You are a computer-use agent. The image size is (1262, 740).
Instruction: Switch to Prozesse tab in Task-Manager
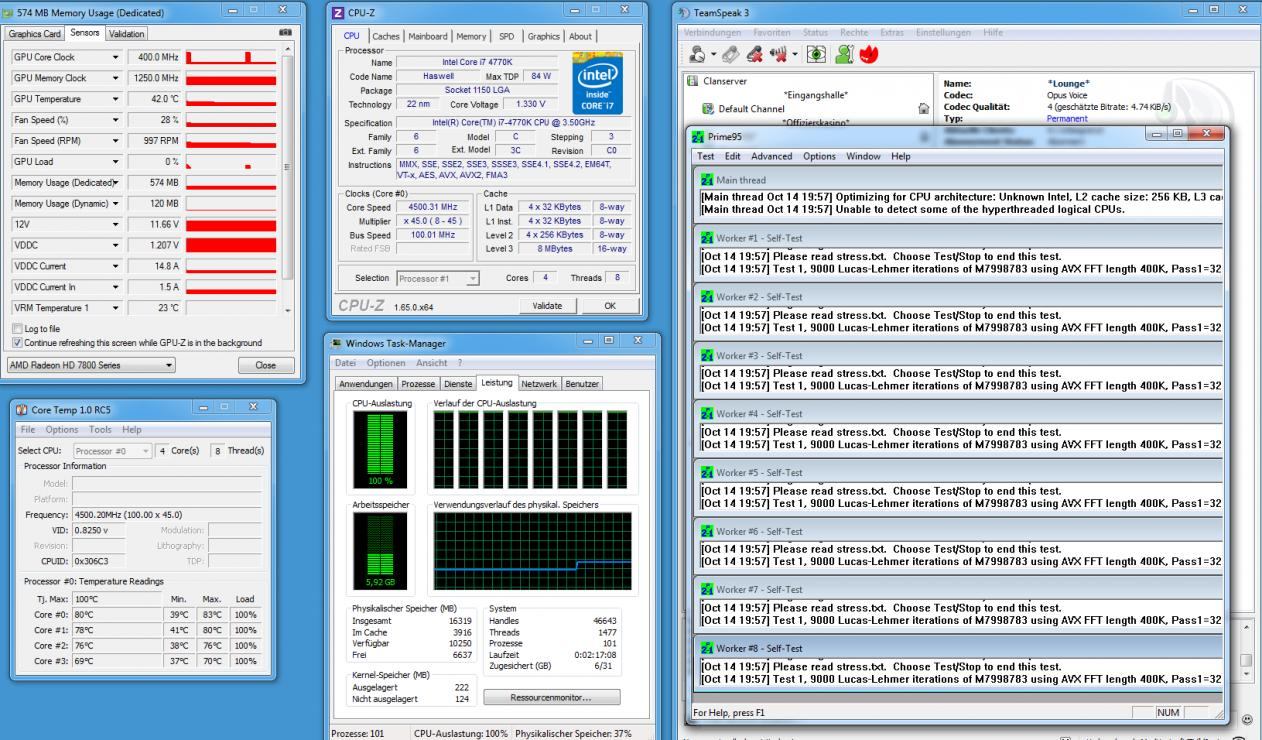[x=418, y=383]
